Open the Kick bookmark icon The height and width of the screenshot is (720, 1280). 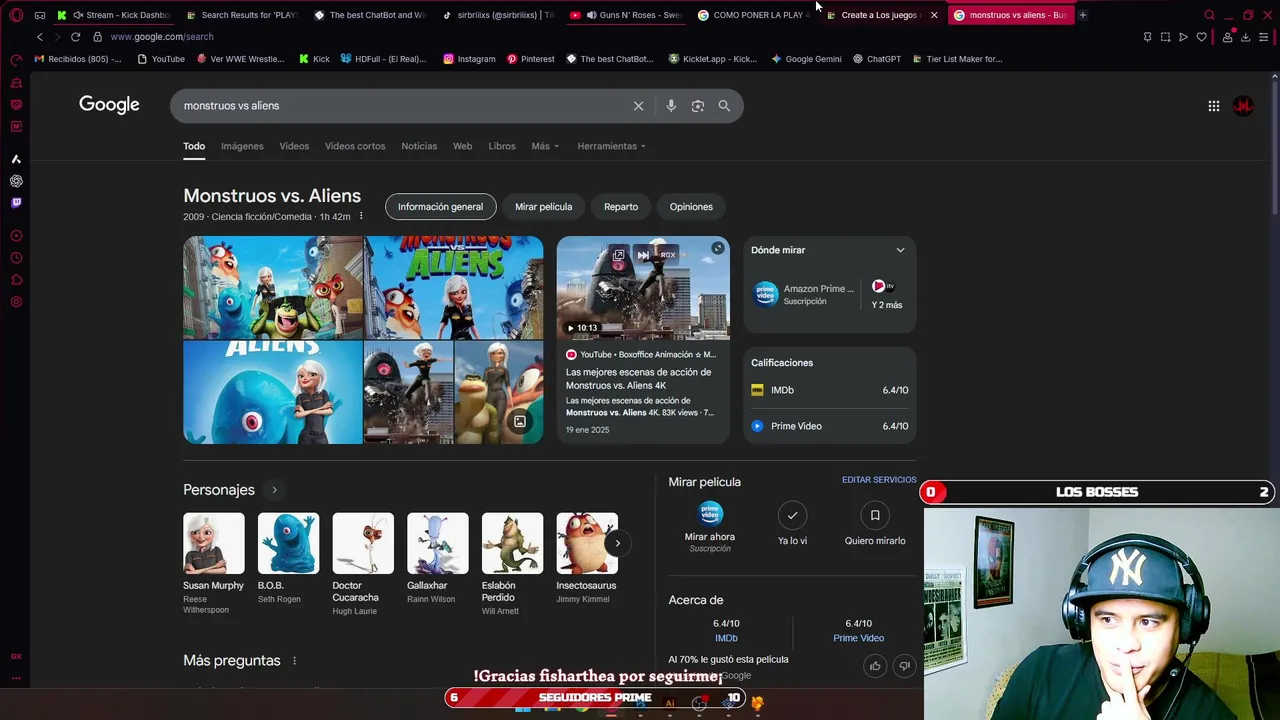pos(313,59)
